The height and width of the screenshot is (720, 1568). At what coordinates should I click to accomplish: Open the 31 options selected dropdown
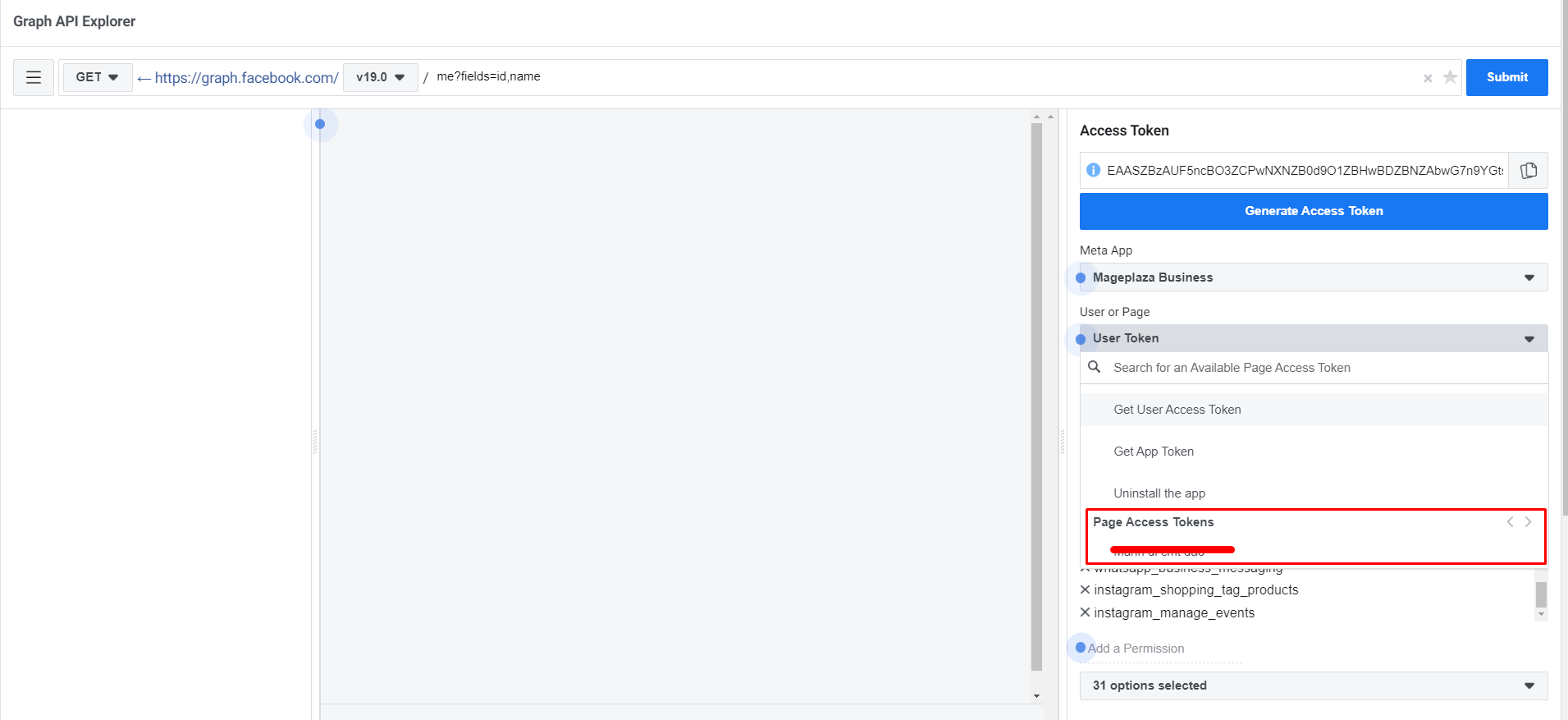(x=1313, y=686)
